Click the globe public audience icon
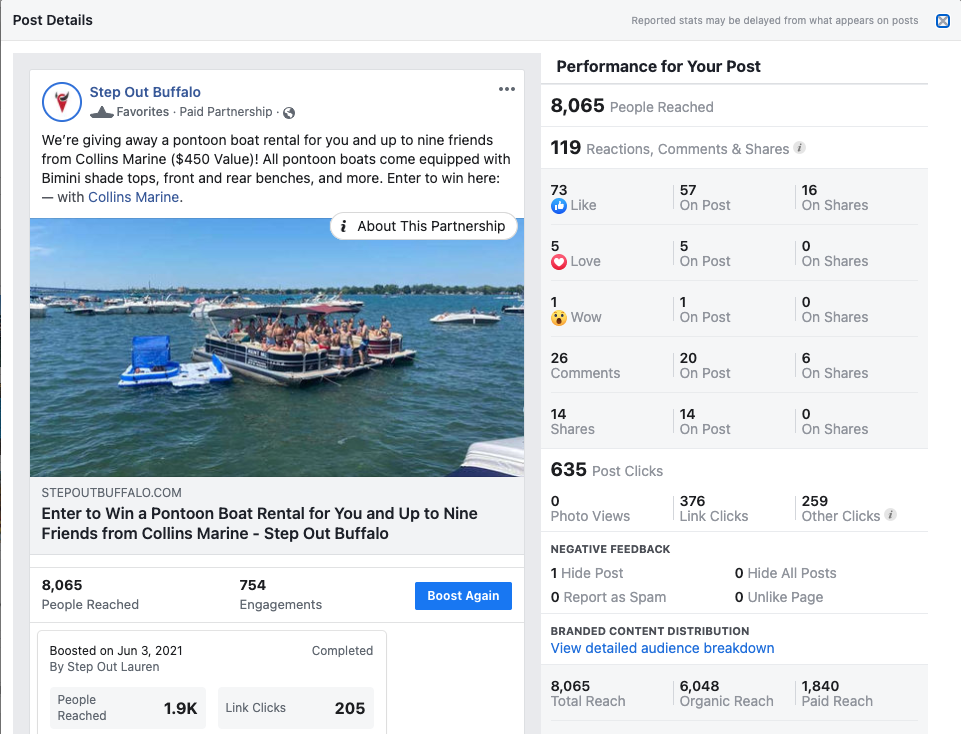Image resolution: width=961 pixels, height=734 pixels. tap(289, 113)
